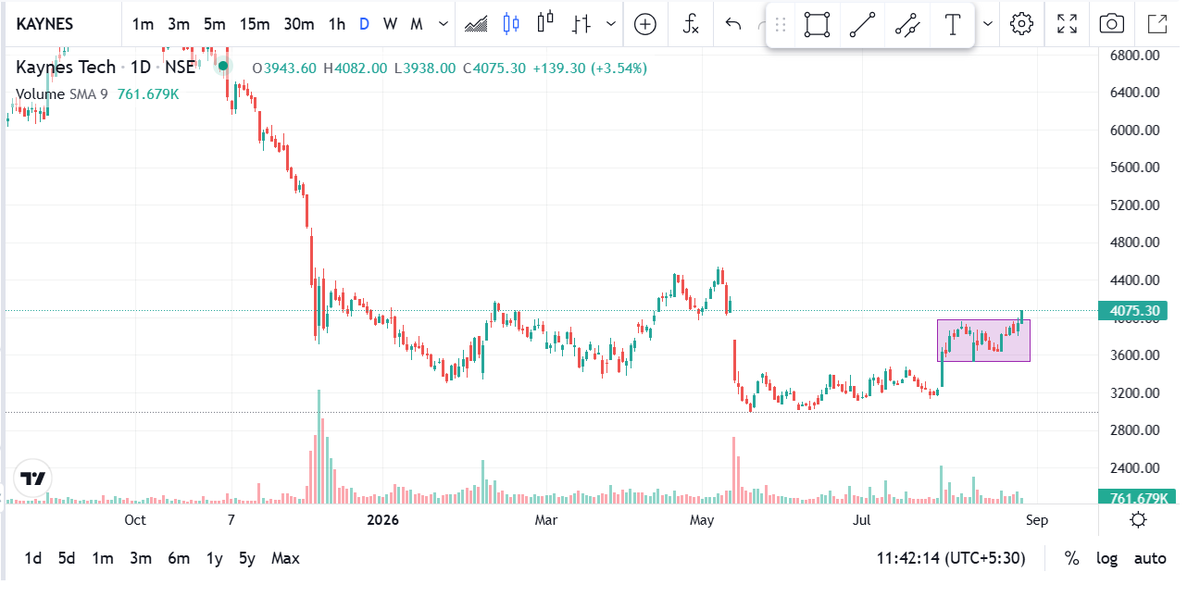
Task: Choose the bar chart style
Action: (x=581, y=24)
